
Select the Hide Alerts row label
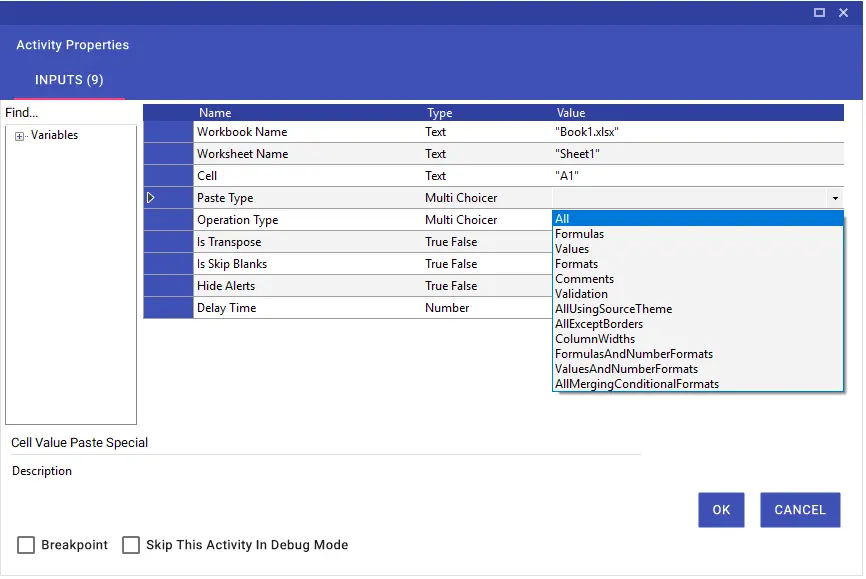(x=226, y=286)
